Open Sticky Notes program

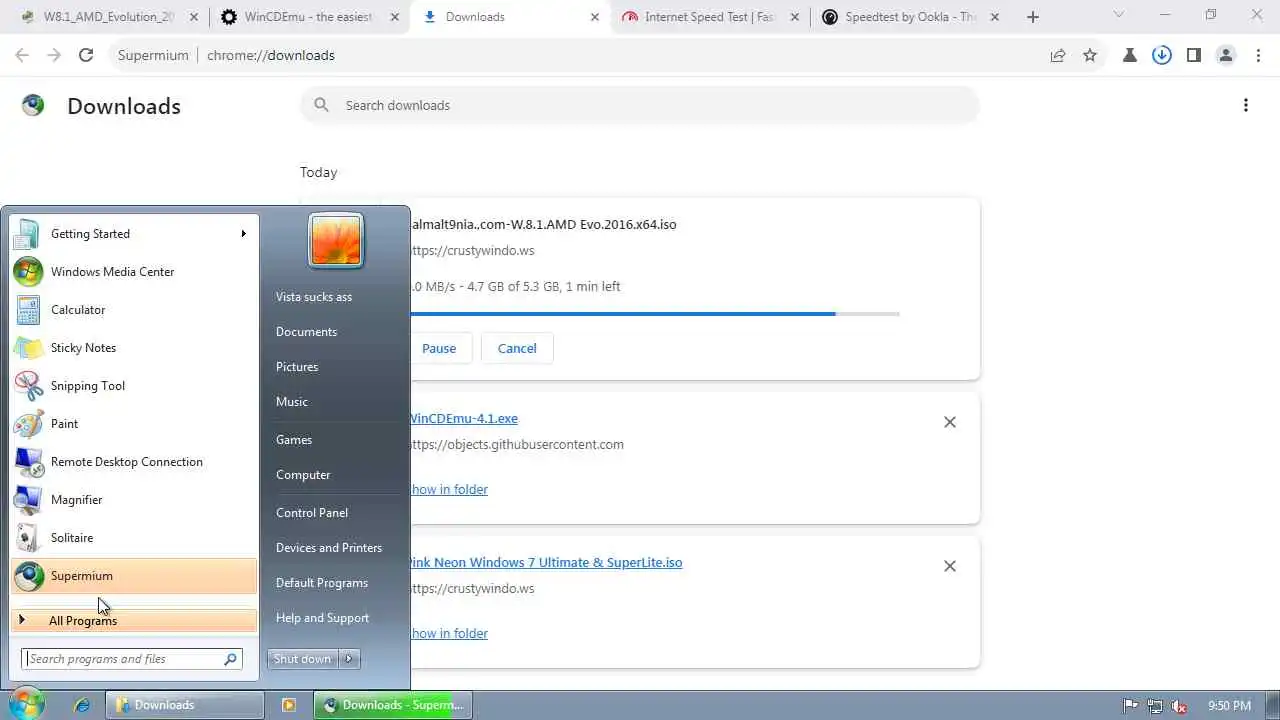[x=134, y=348]
